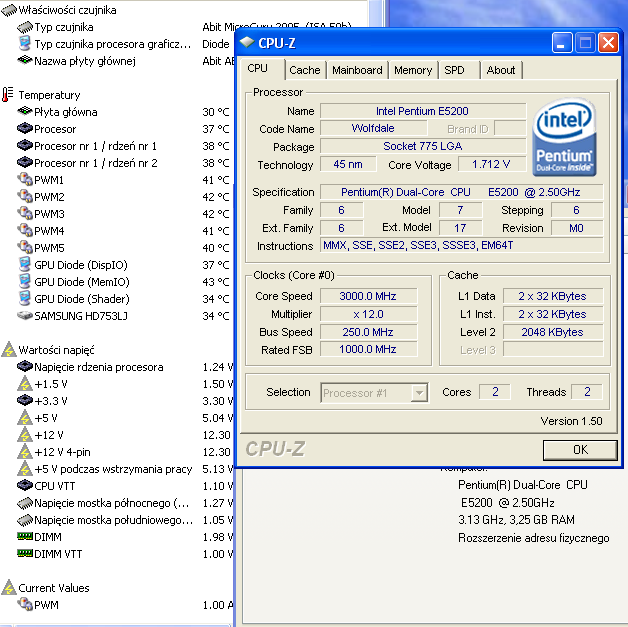Screen dimensions: 628x627
Task: Click the DIMM memory module icon
Action: coord(25,537)
